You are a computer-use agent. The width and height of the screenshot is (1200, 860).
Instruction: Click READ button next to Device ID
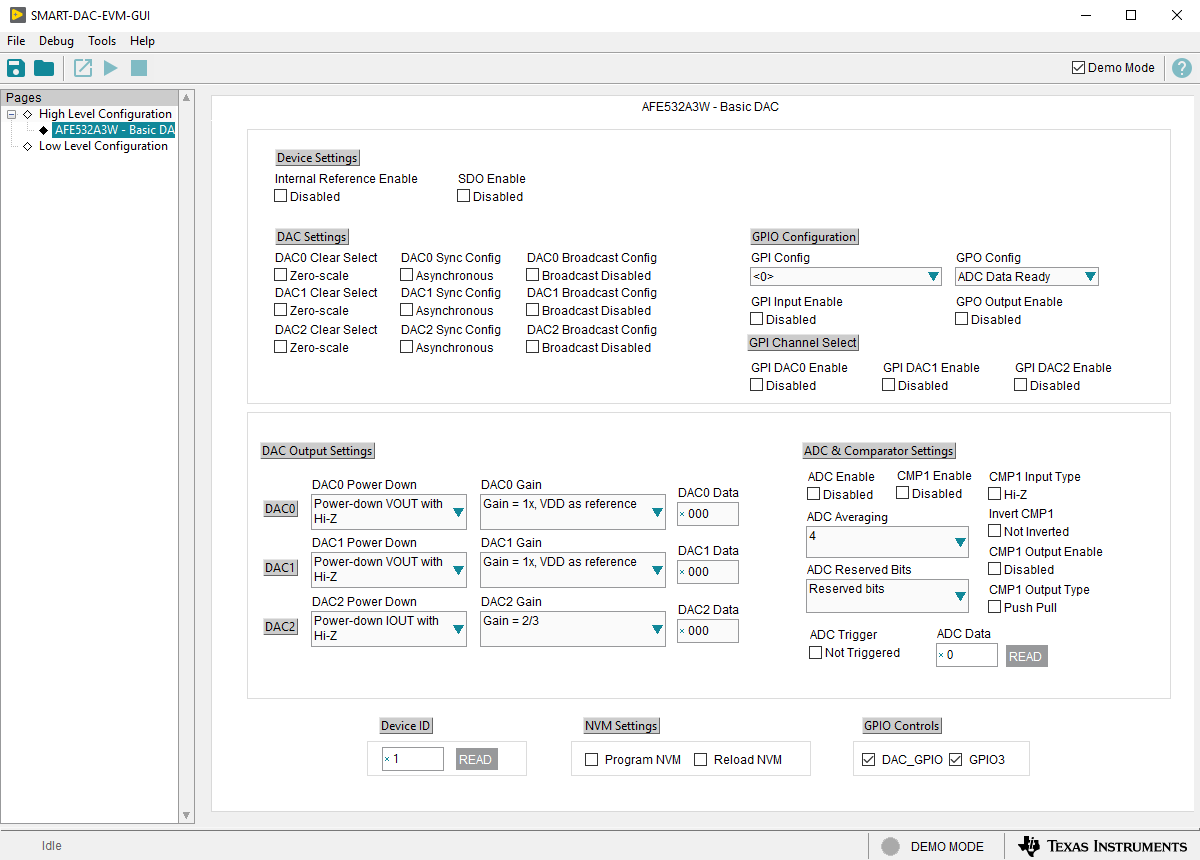pos(476,760)
